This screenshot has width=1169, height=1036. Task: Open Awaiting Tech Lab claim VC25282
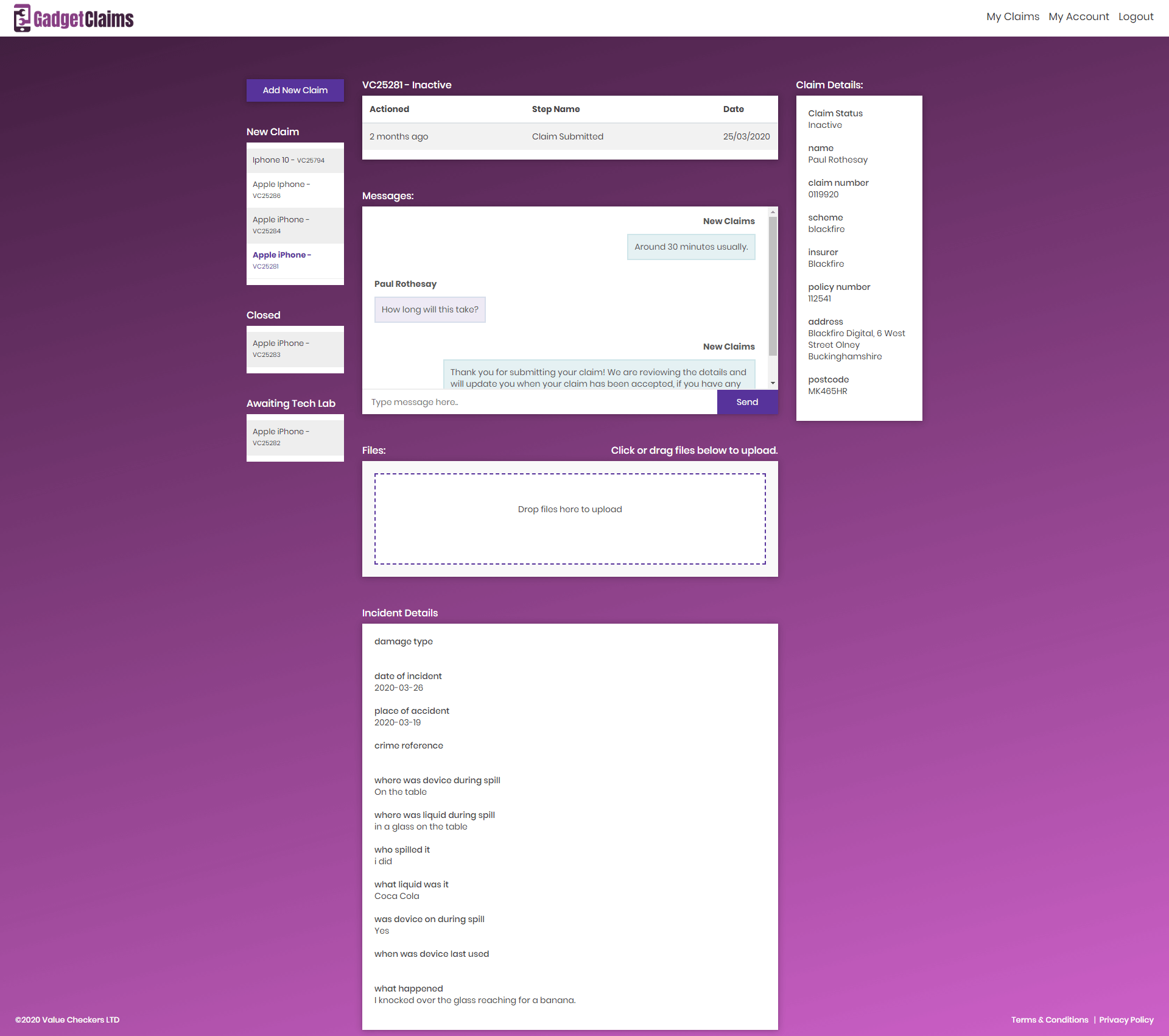[281, 437]
